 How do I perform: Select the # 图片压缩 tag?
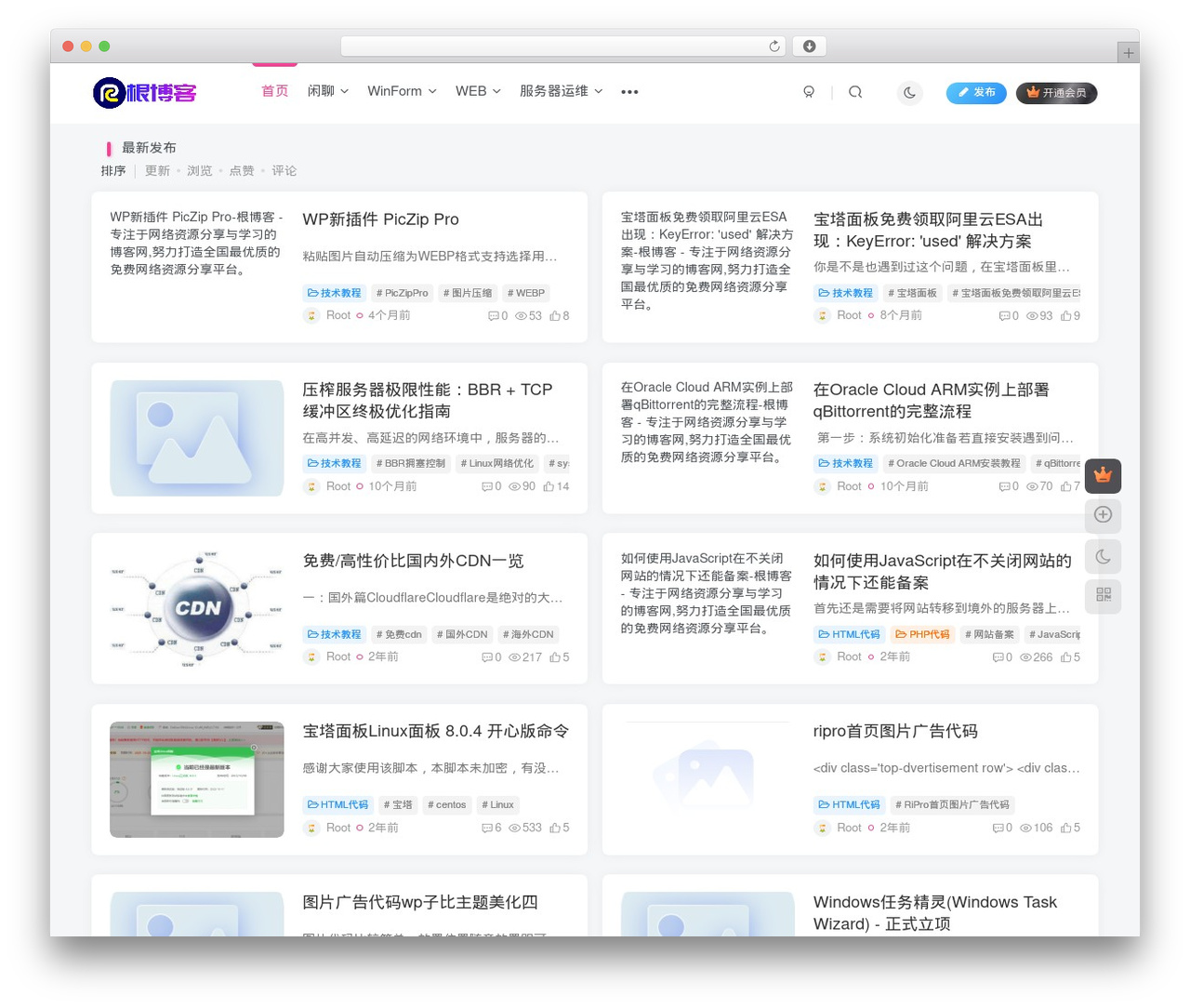click(x=468, y=293)
